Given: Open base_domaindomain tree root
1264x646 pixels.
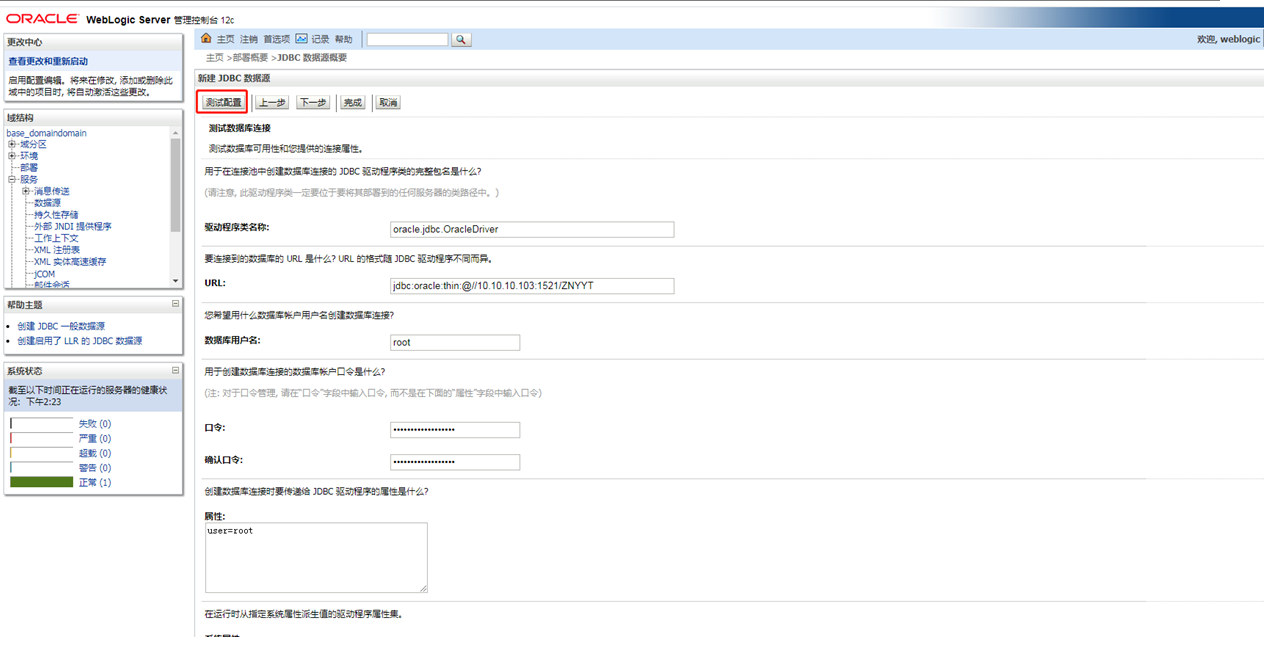Looking at the screenshot, I should pos(46,133).
